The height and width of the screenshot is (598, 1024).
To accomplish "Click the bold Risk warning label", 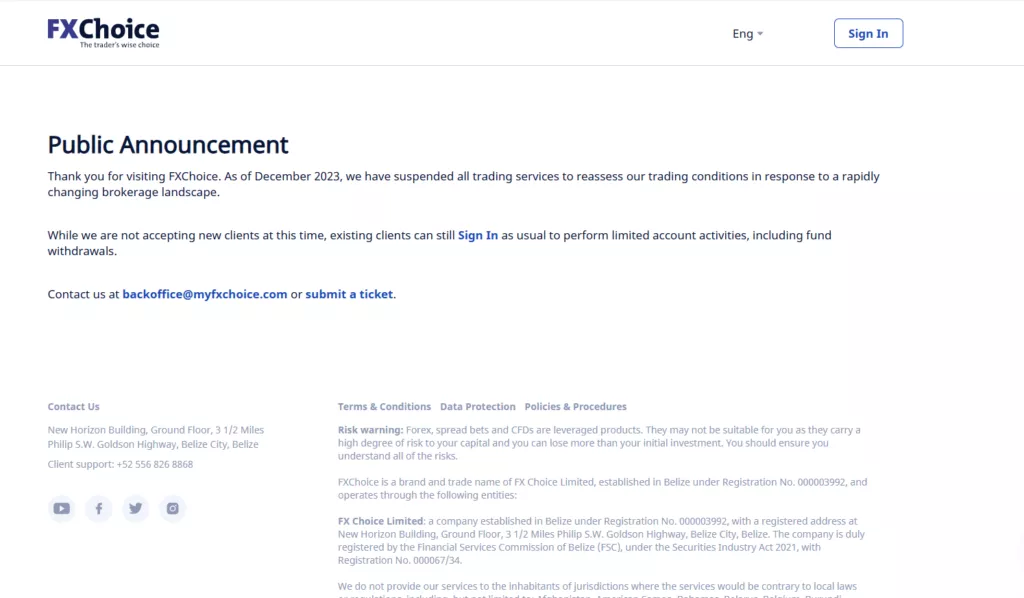I will pos(370,430).
